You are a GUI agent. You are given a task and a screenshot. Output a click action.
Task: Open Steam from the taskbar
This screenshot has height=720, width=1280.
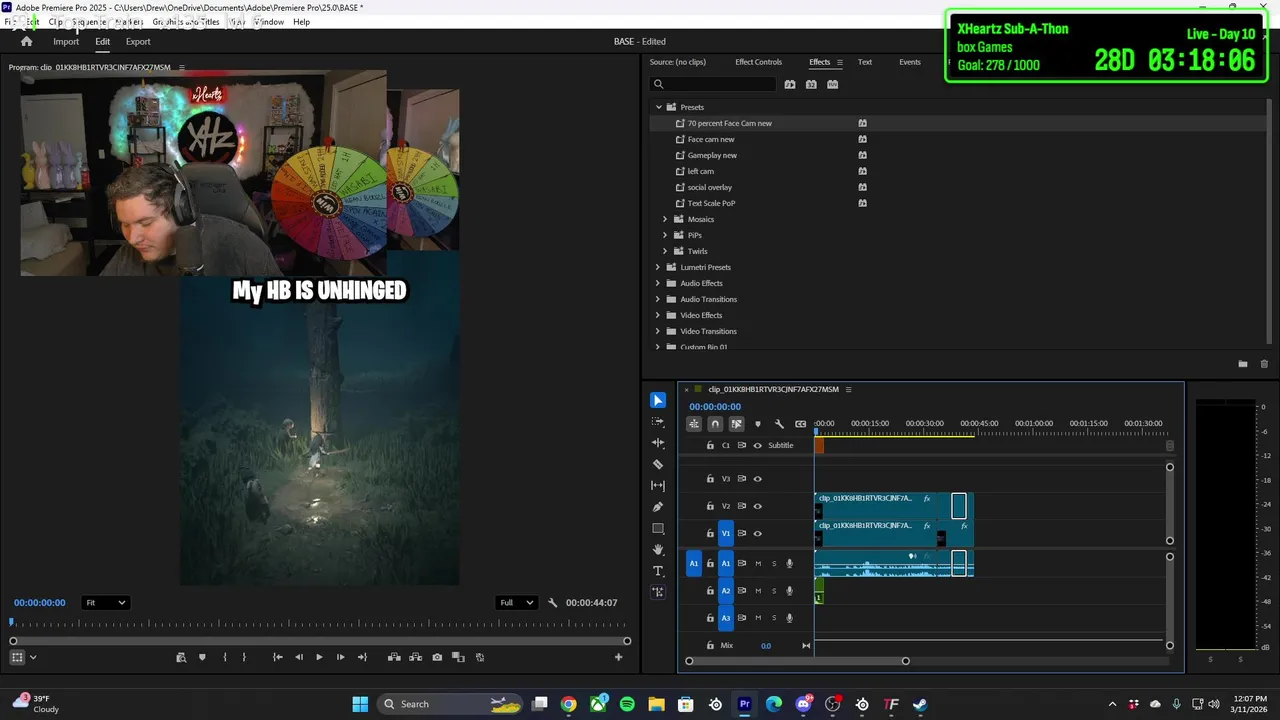coord(920,704)
